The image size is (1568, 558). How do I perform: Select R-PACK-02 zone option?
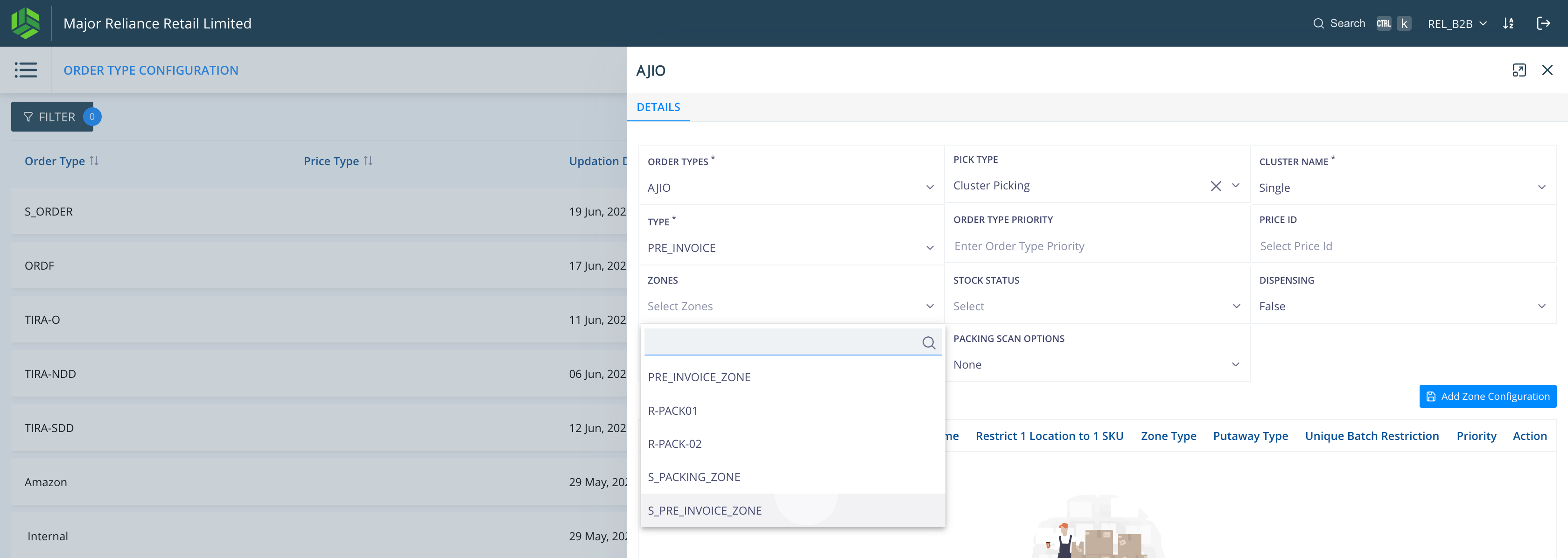(792, 444)
